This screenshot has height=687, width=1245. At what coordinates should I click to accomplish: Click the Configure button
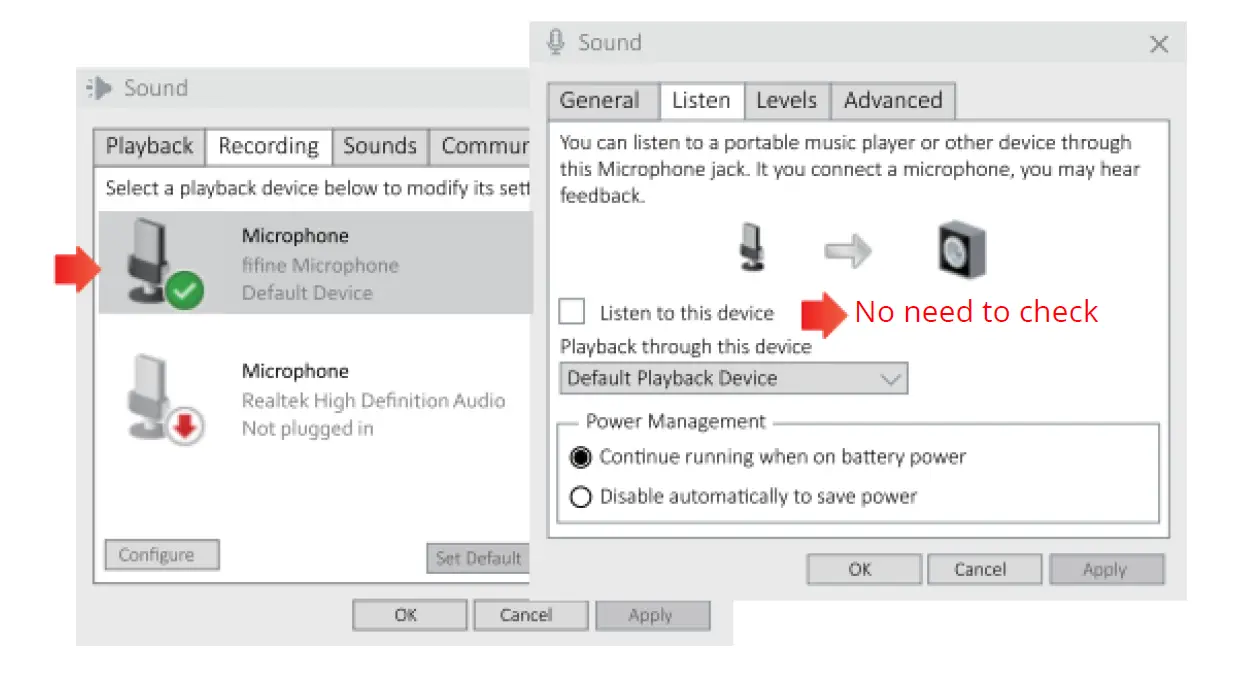[161, 554]
